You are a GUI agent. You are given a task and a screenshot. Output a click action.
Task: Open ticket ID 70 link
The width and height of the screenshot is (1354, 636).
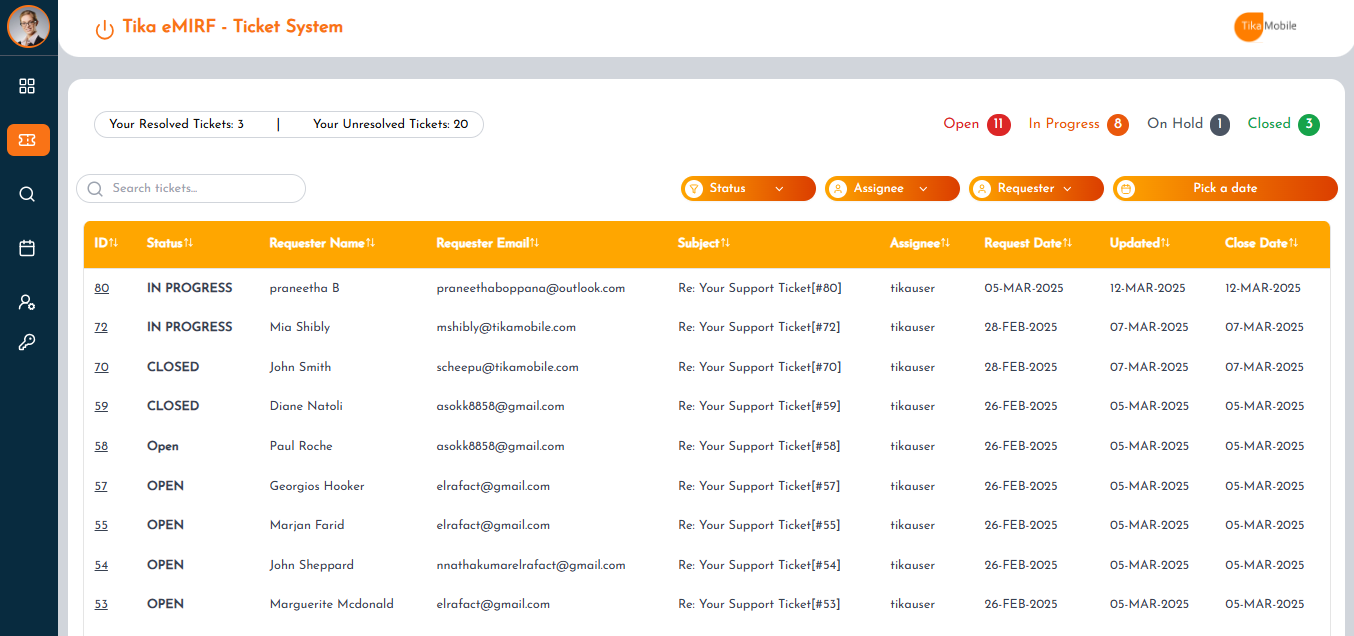[101, 367]
